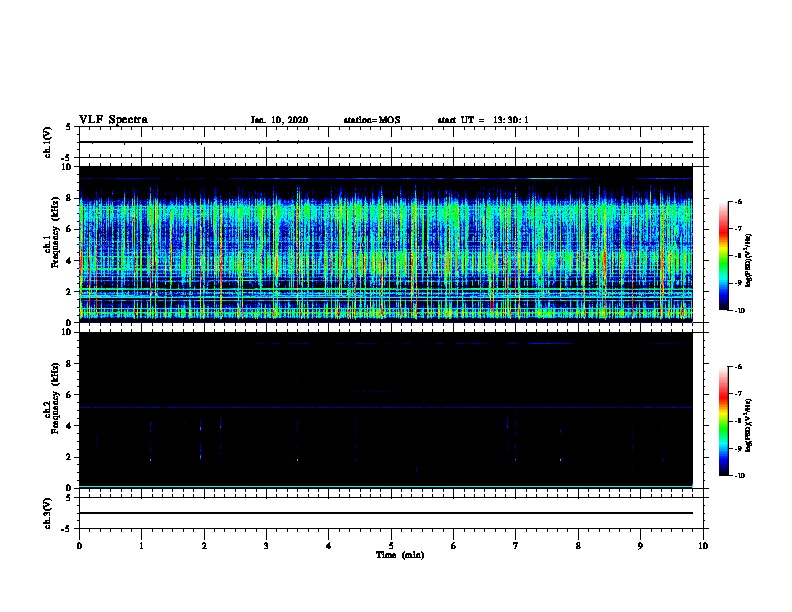Screen dimensions: 792x612
Task: Click the "8" tick on ch.1 frequency axis
Action: coord(69,198)
